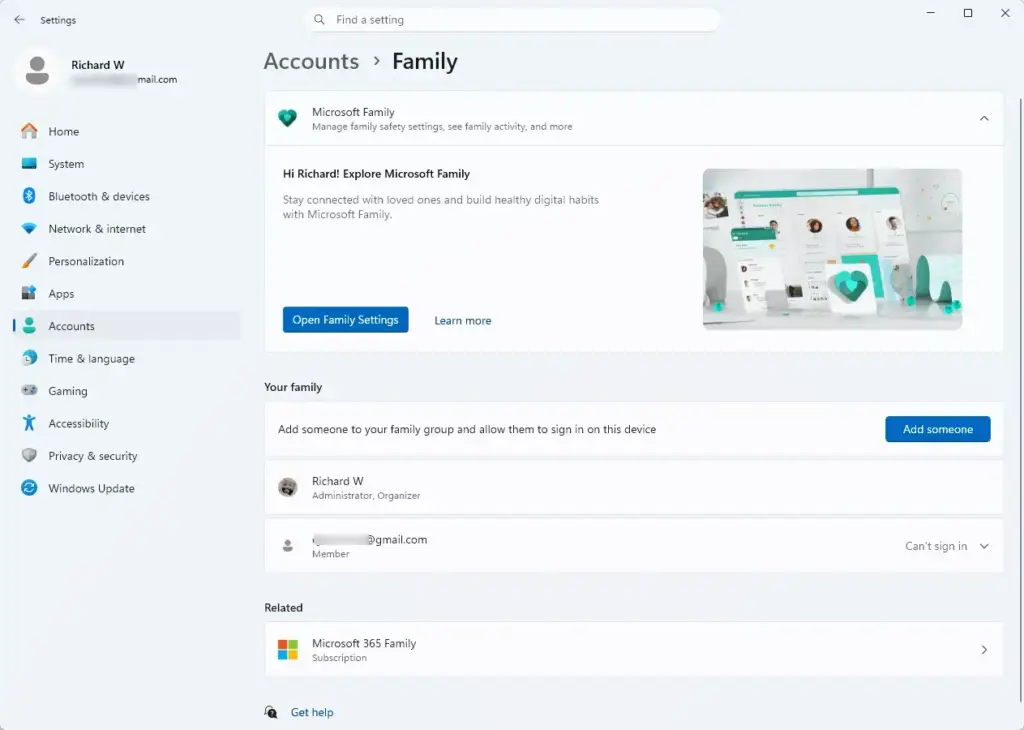Maximize the Settings window
Screen dimensions: 1024x730
click(968, 13)
